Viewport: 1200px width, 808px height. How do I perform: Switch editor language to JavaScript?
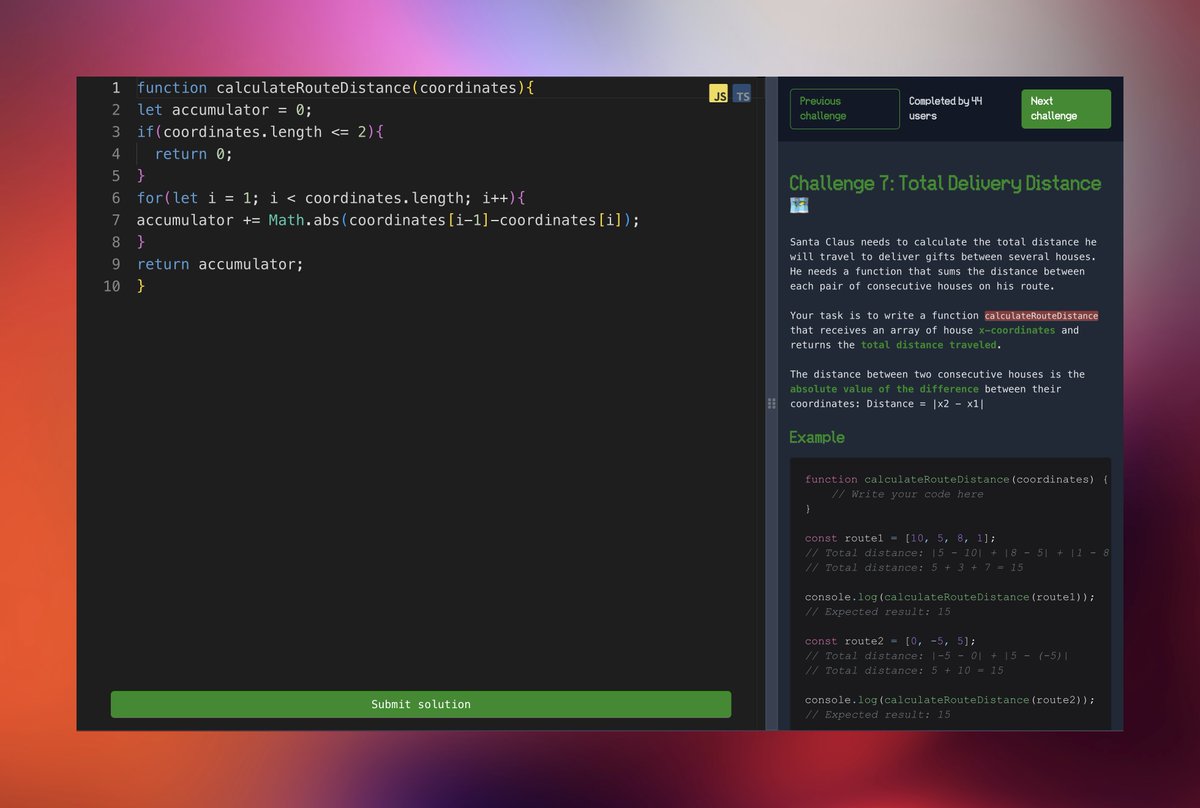point(719,94)
